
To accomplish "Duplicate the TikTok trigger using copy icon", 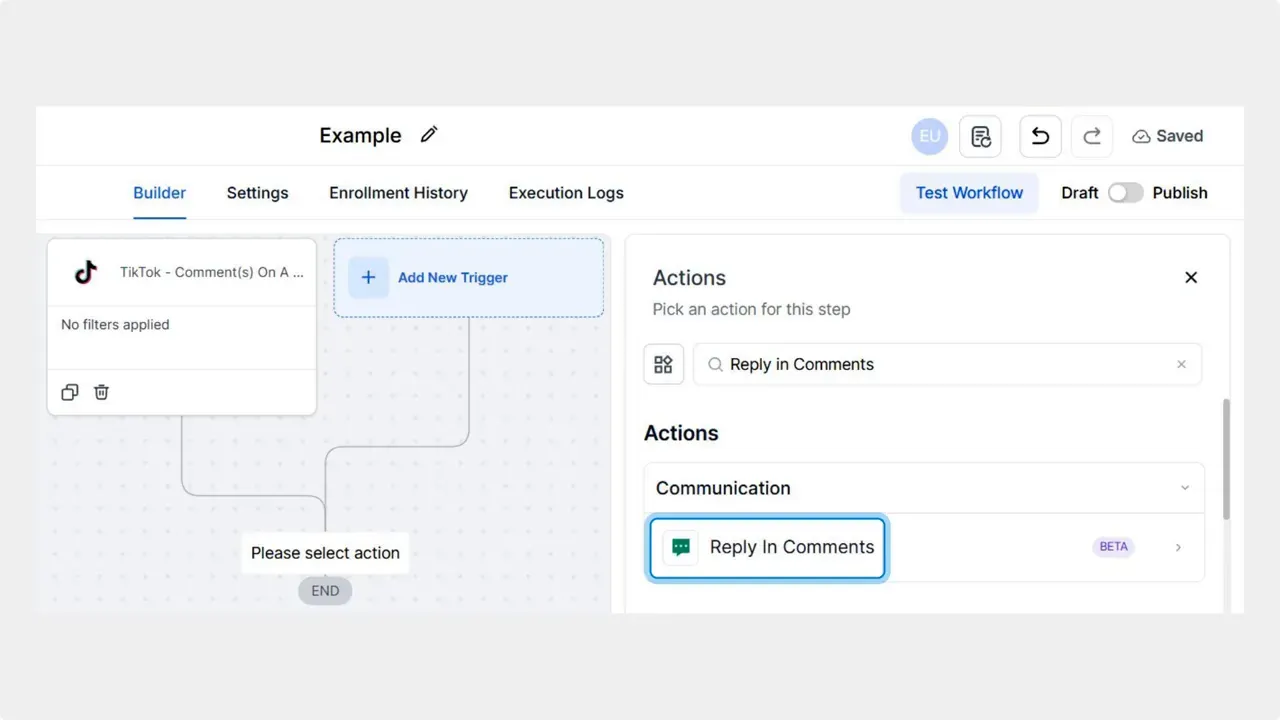I will tap(69, 392).
